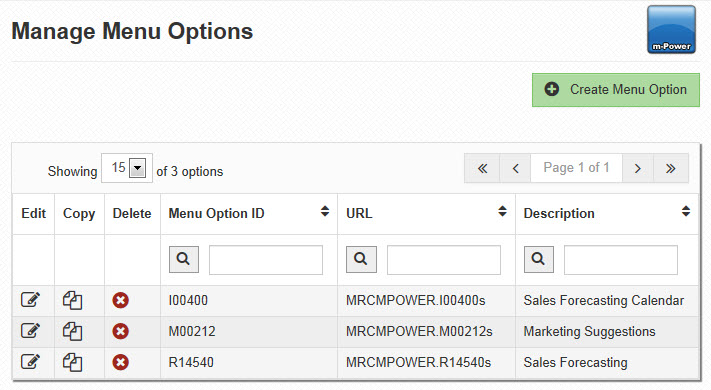Click the Description column search icon
711x390 pixels.
539,259
